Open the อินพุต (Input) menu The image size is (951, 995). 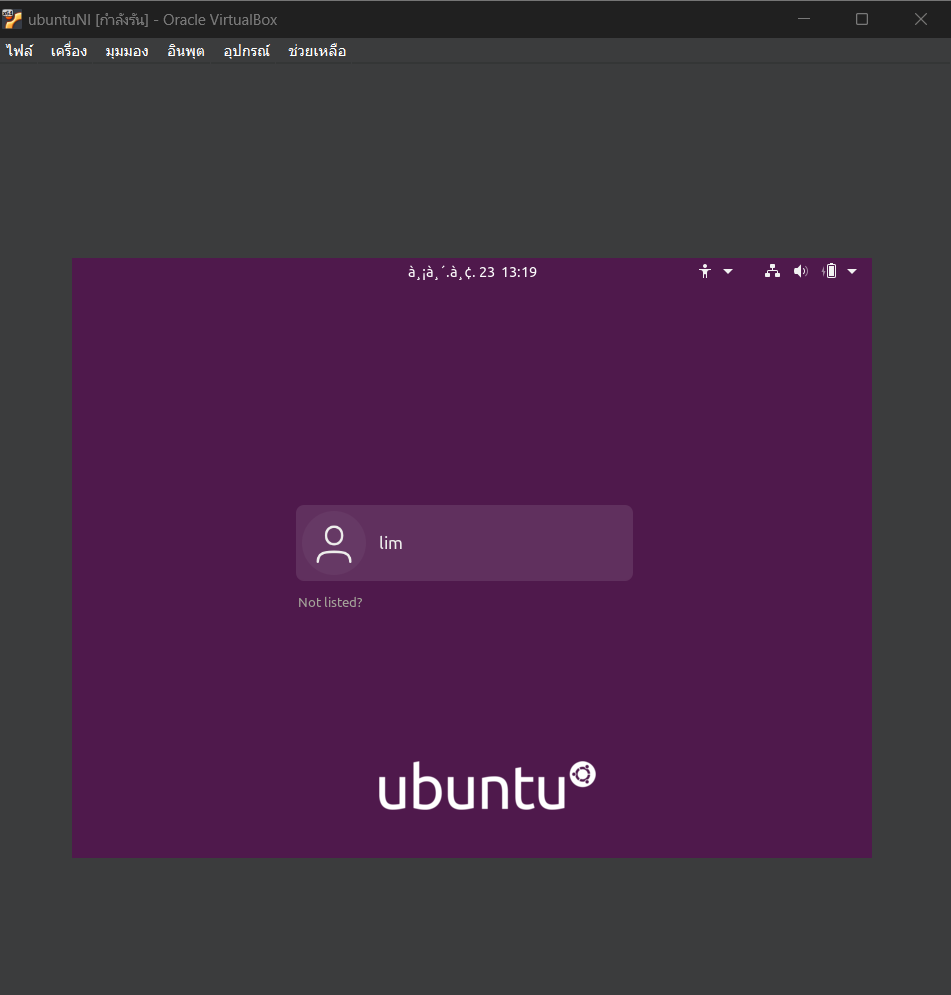(186, 51)
